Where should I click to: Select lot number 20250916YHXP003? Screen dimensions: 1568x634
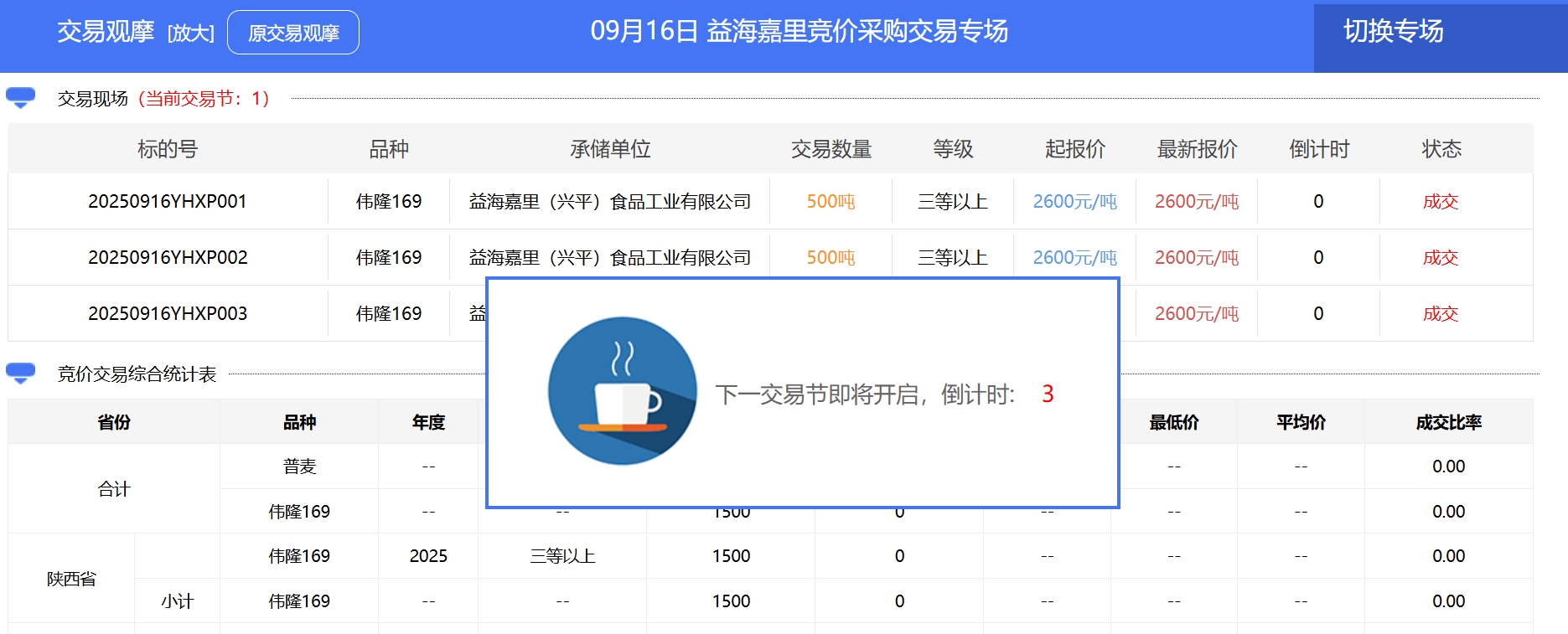point(168,314)
